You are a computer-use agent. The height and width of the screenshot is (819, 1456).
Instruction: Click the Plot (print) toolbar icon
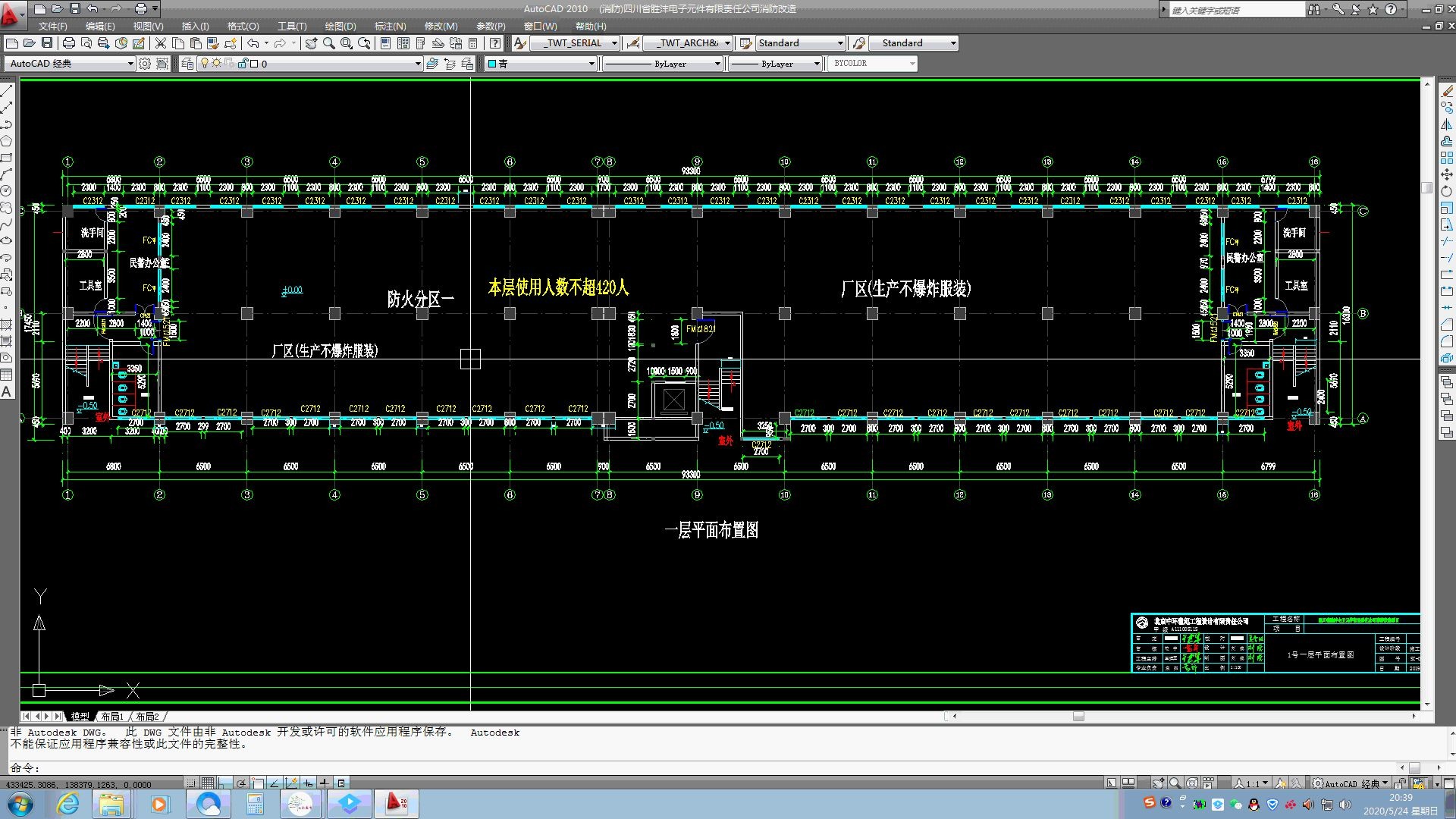click(69, 43)
